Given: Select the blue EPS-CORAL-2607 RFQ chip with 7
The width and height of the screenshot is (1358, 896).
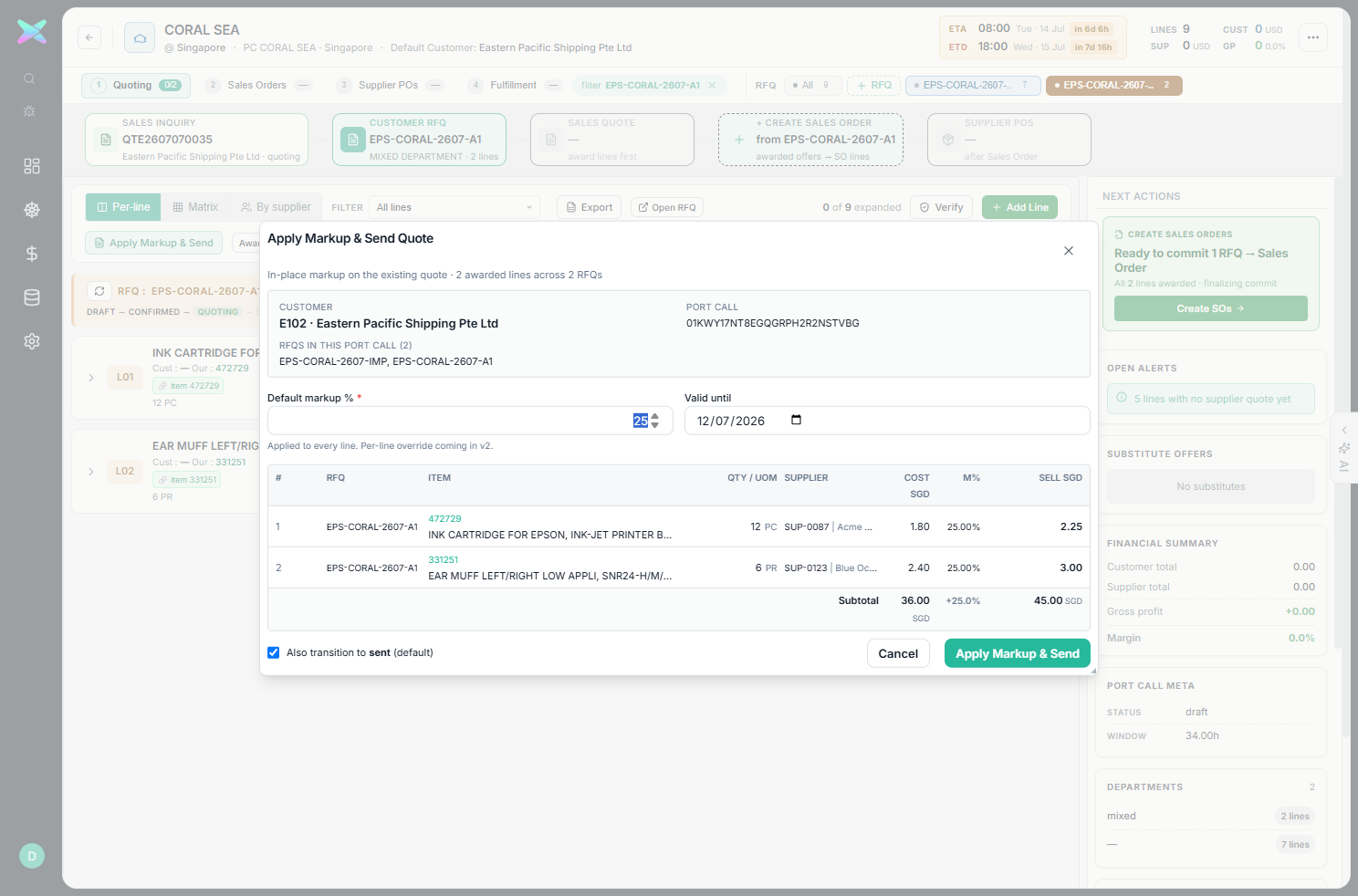Looking at the screenshot, I should [x=973, y=86].
